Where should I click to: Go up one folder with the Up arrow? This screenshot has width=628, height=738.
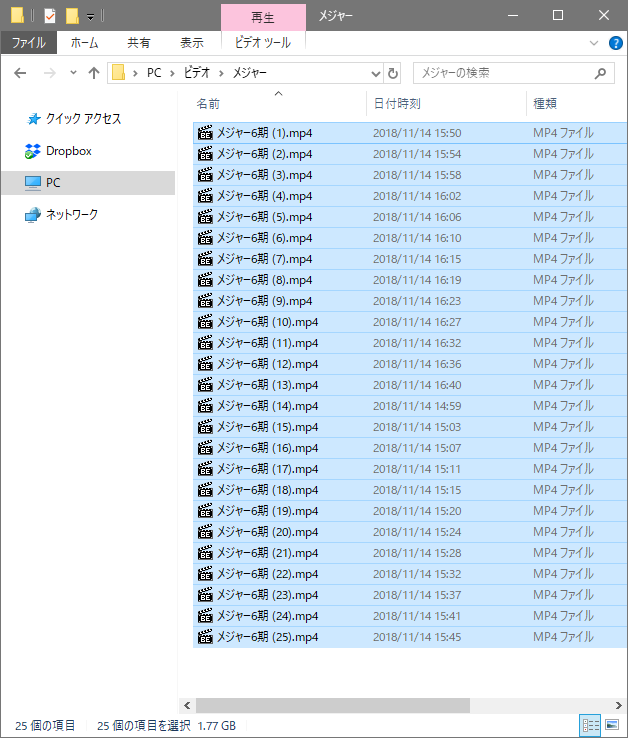pyautogui.click(x=94, y=73)
